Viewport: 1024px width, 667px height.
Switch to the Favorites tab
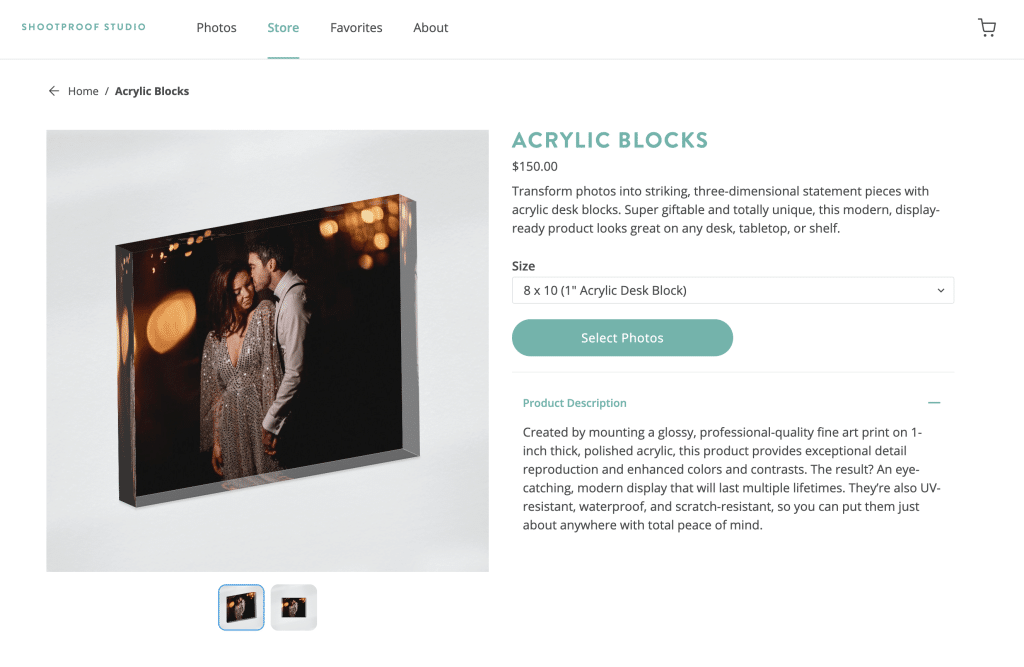(356, 27)
